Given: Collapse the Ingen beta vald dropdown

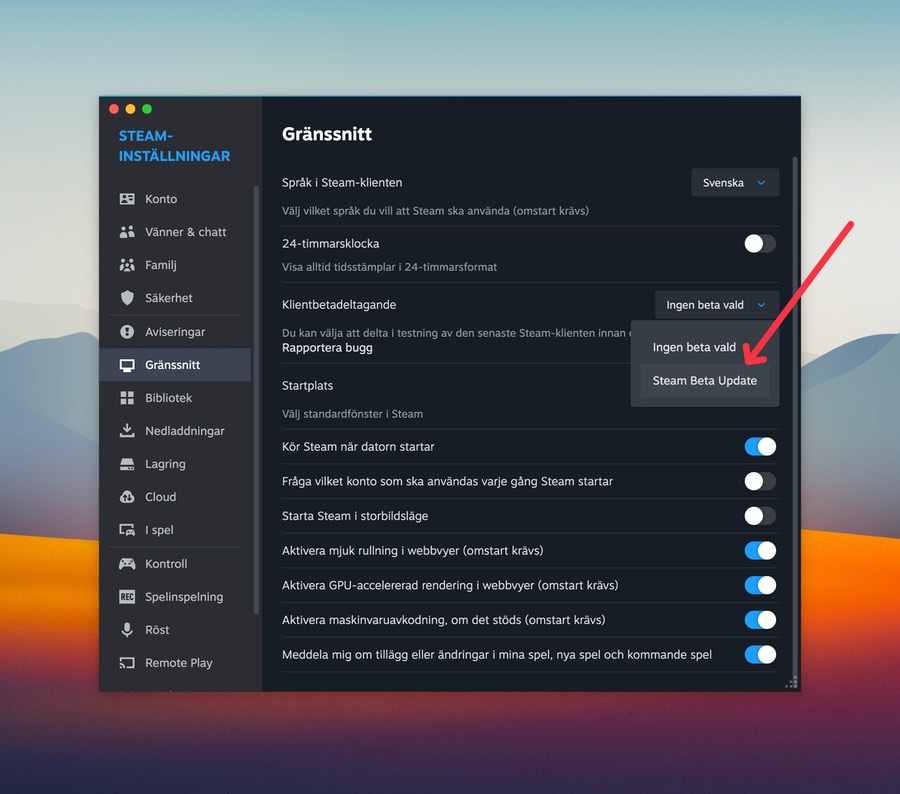Looking at the screenshot, I should pyautogui.click(x=715, y=305).
